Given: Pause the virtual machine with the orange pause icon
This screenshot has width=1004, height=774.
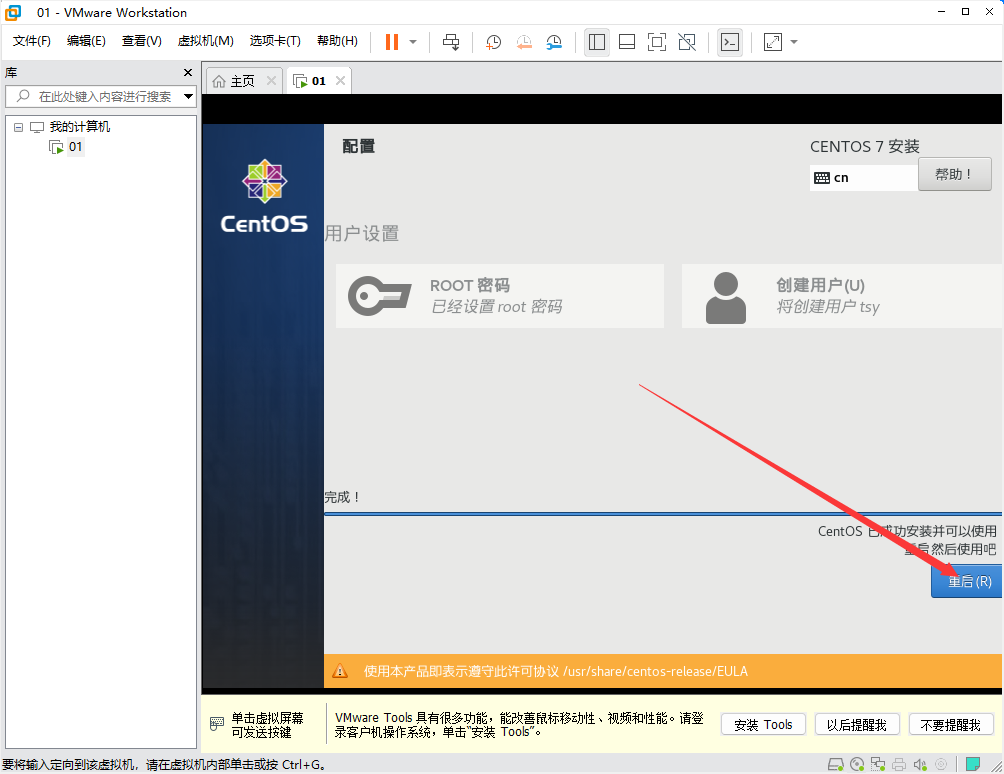Looking at the screenshot, I should point(392,42).
